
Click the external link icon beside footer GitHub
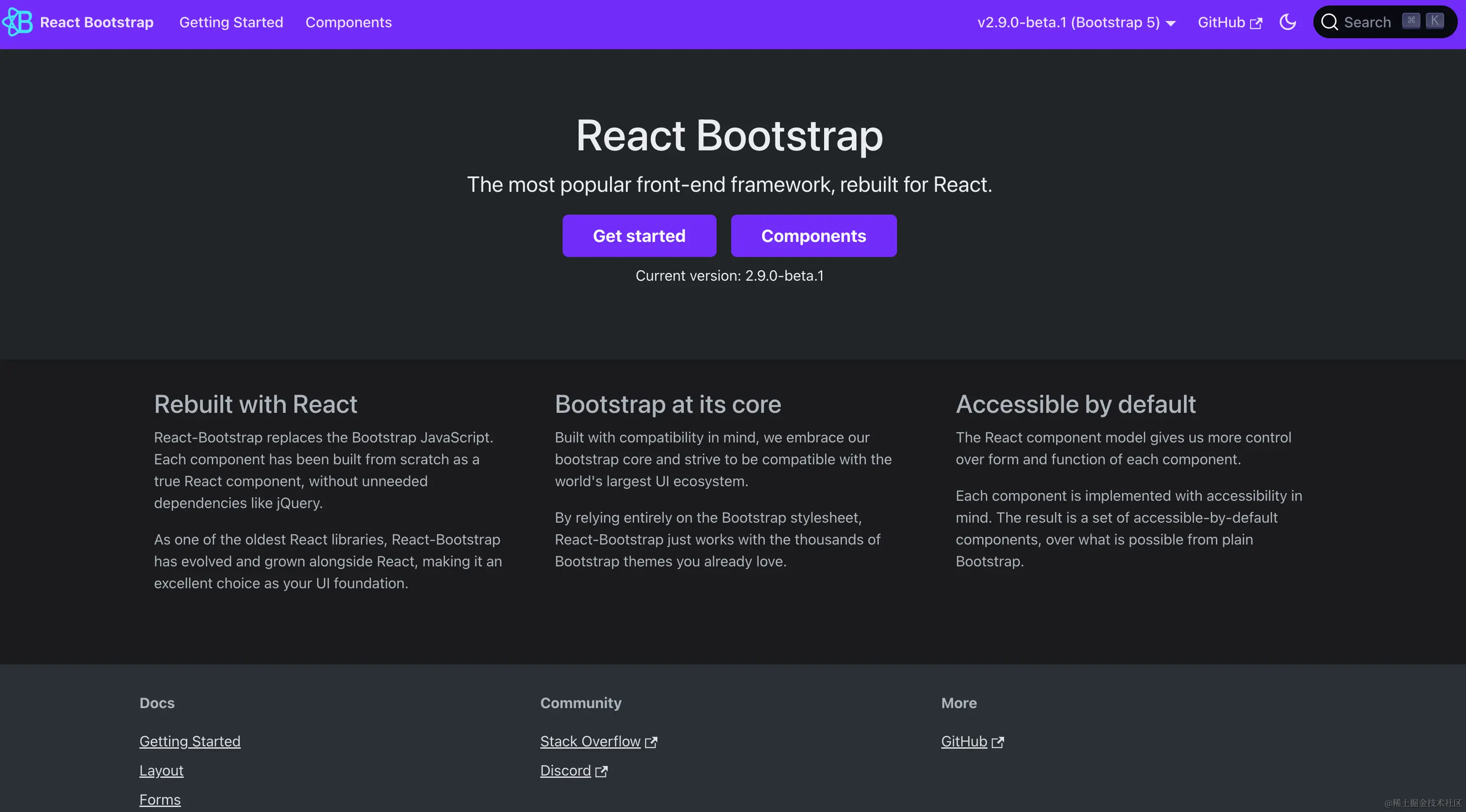pyautogui.click(x=998, y=742)
